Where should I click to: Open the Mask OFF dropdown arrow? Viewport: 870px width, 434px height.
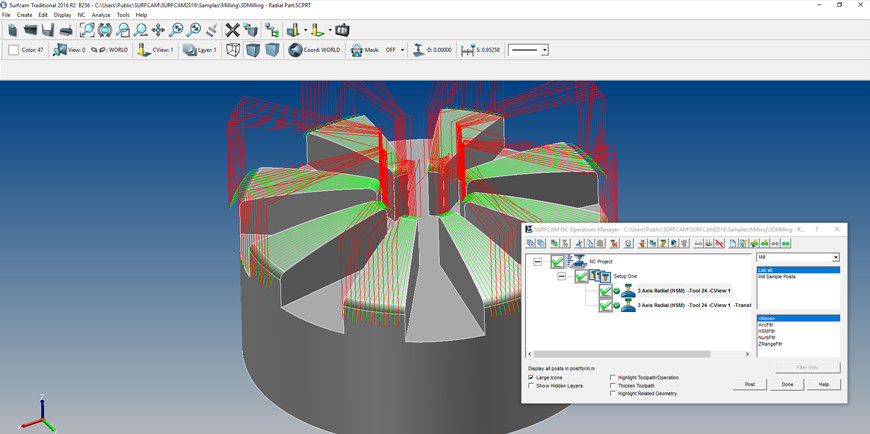pyautogui.click(x=402, y=50)
